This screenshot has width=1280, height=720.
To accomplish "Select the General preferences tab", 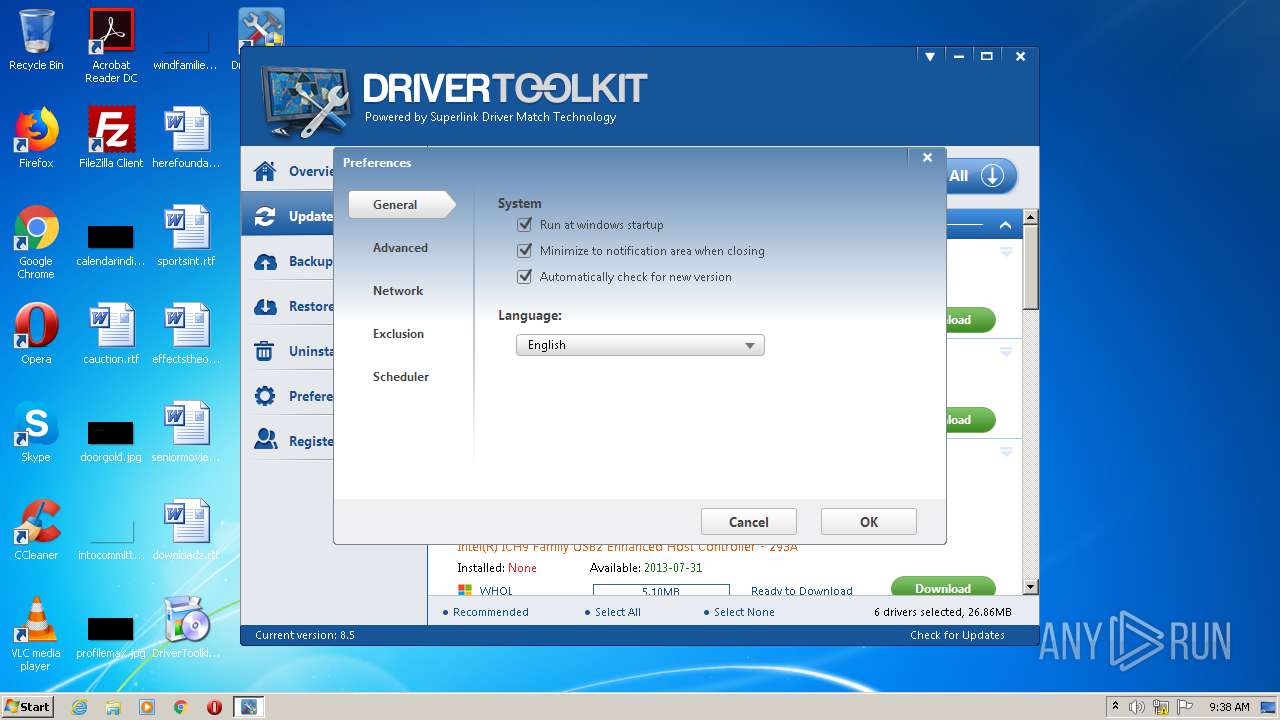I will (x=401, y=204).
